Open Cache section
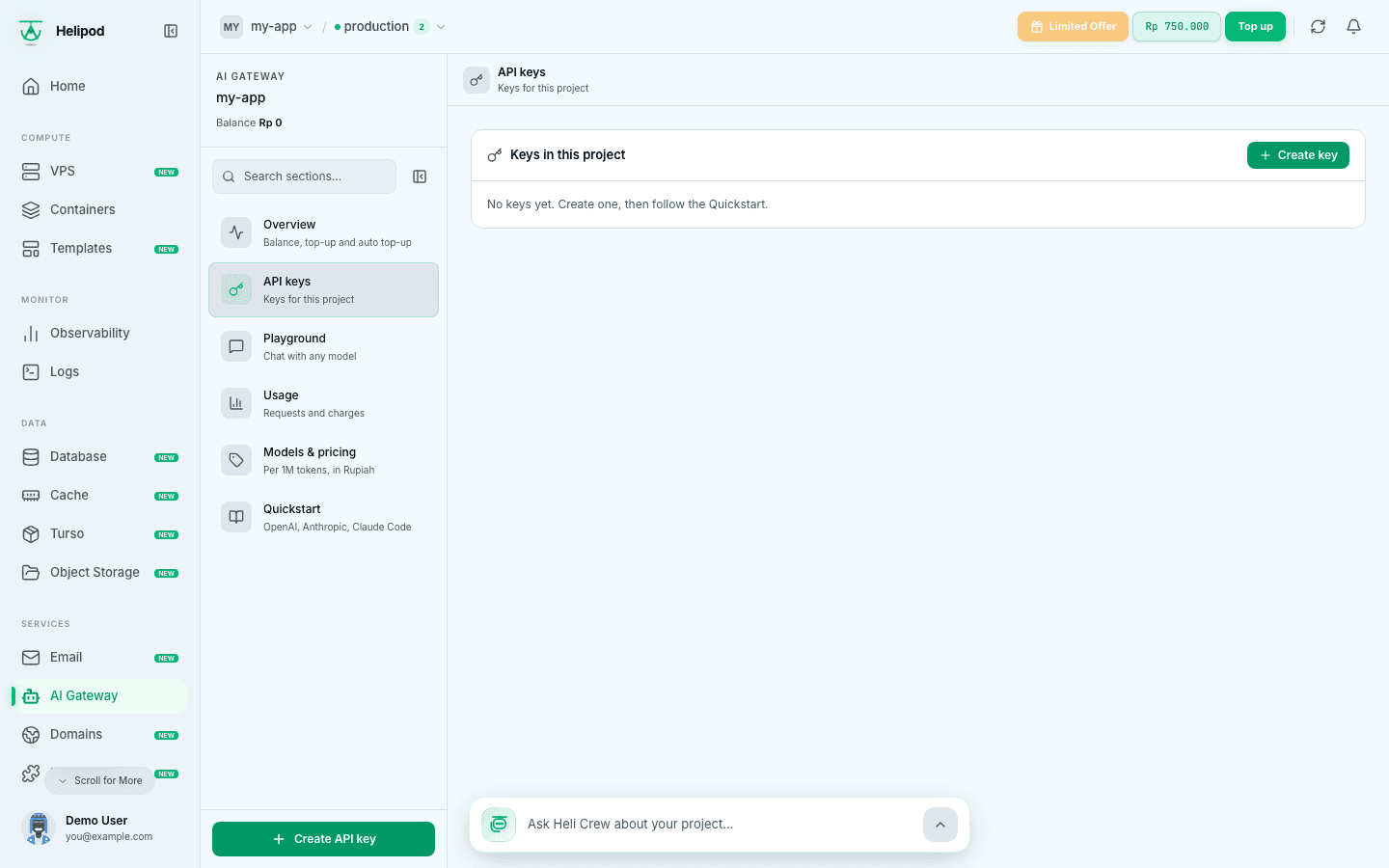 (100, 495)
